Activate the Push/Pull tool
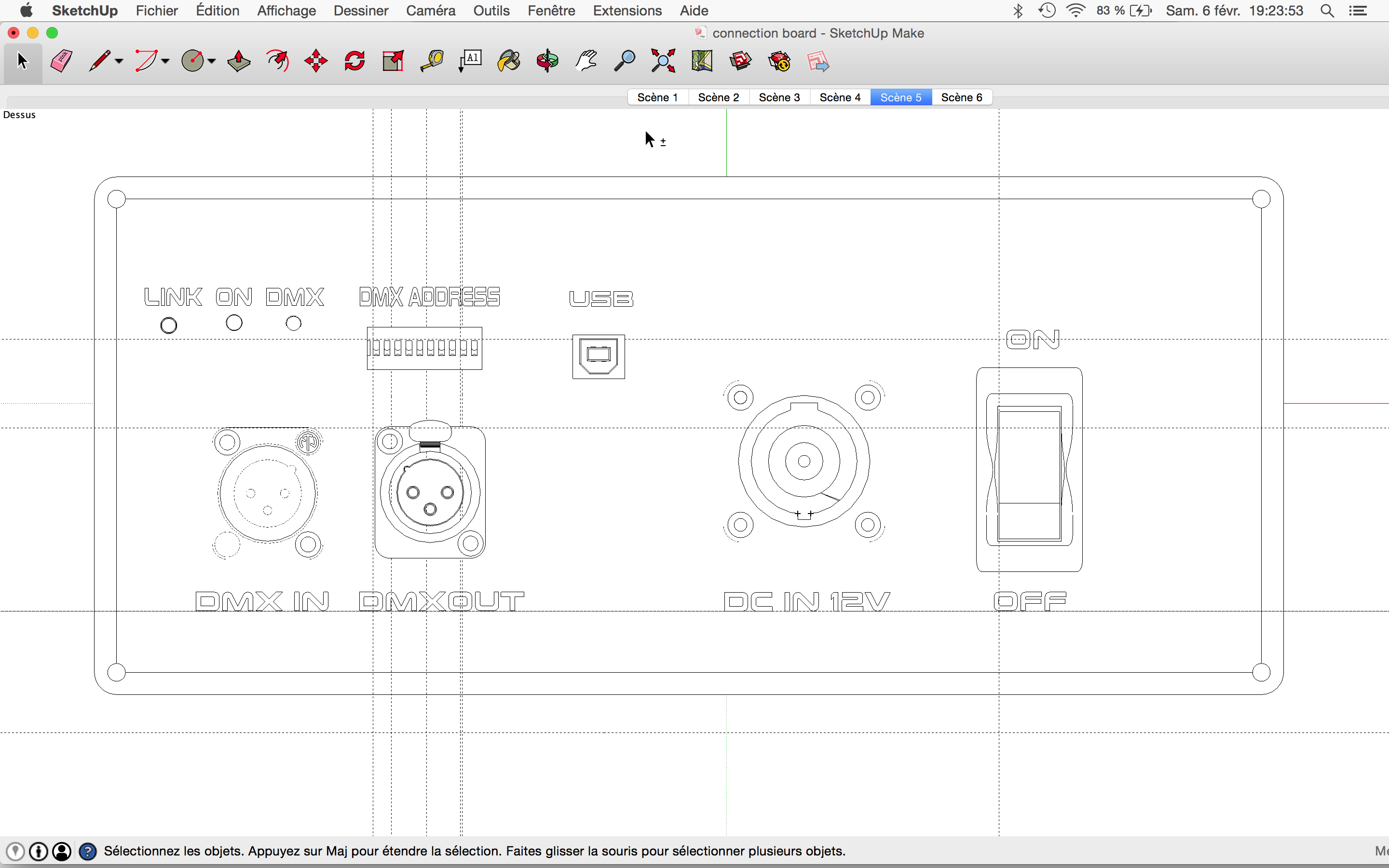 click(239, 61)
